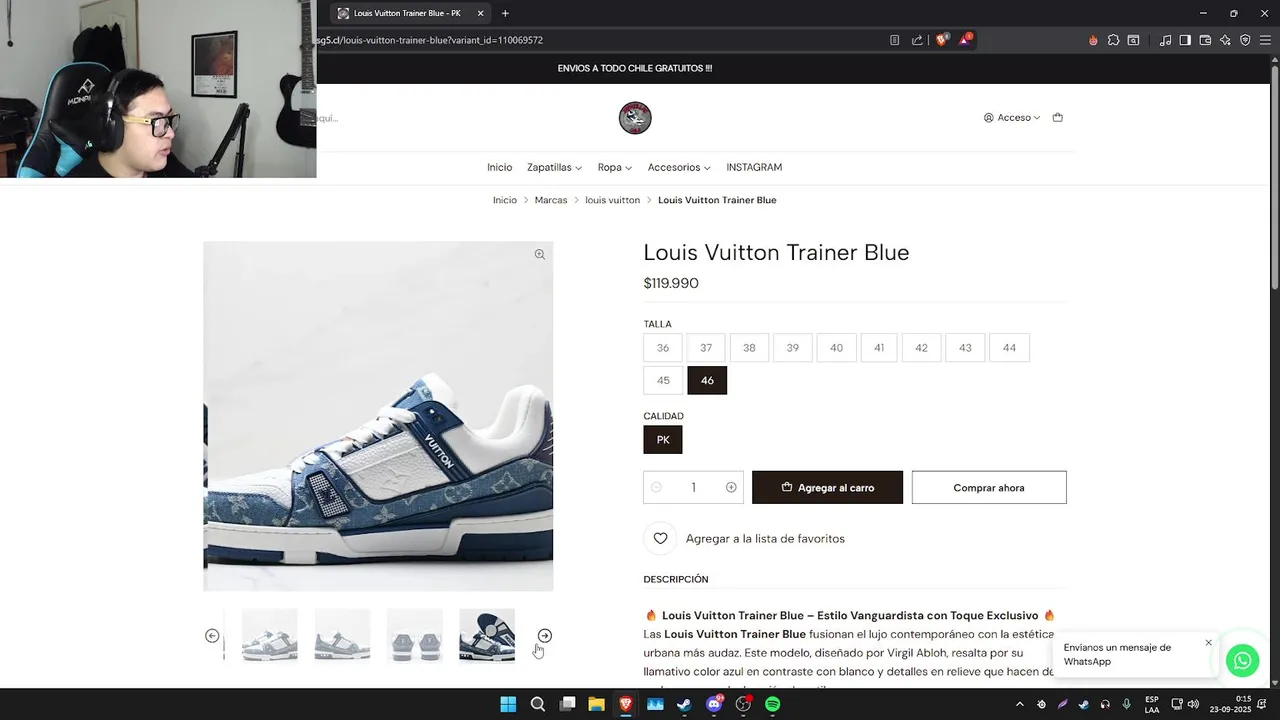Open File Explorer from the taskbar
This screenshot has width=1280, height=720.
click(x=596, y=704)
